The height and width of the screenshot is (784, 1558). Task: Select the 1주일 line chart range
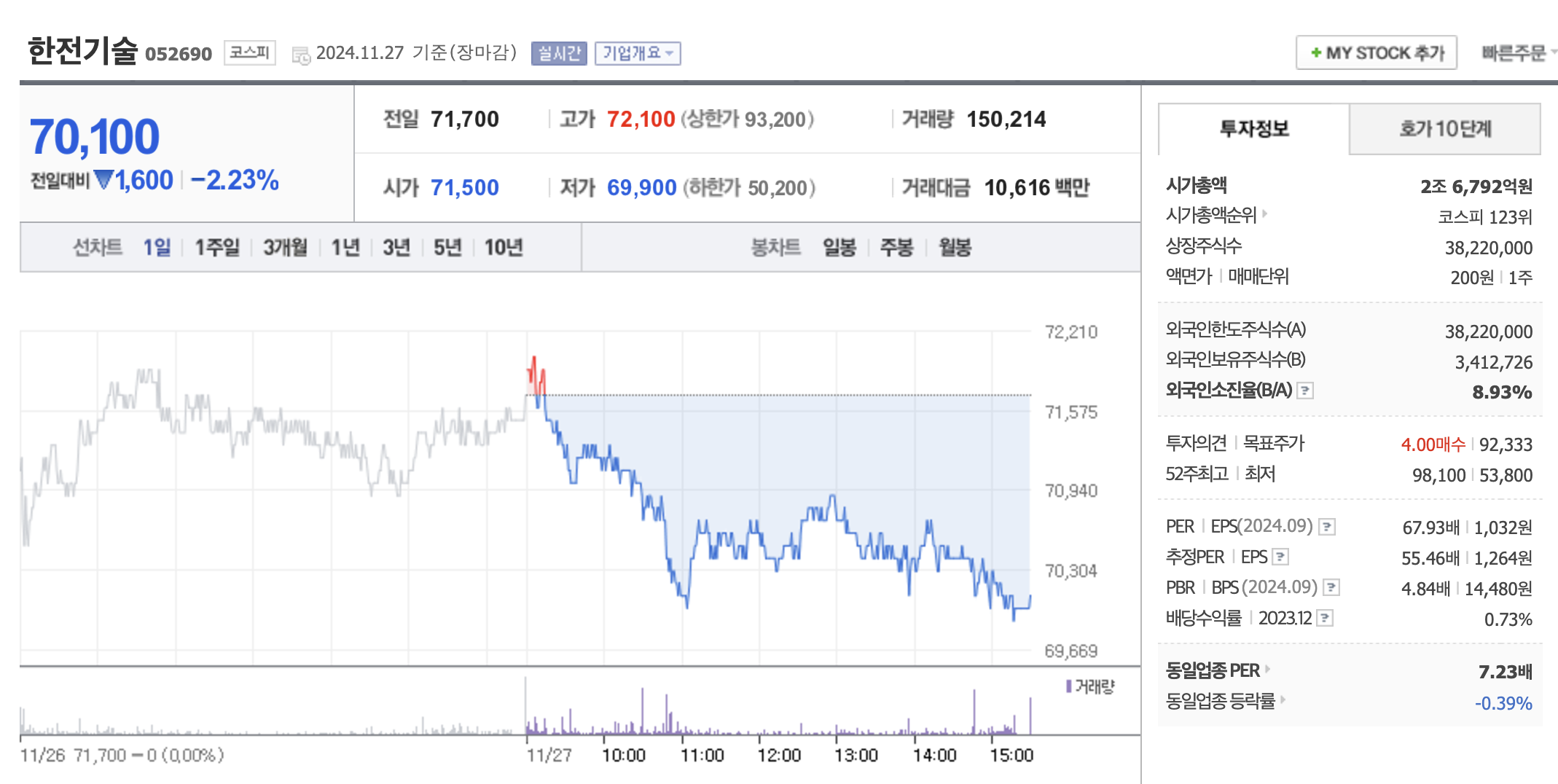coord(216,248)
